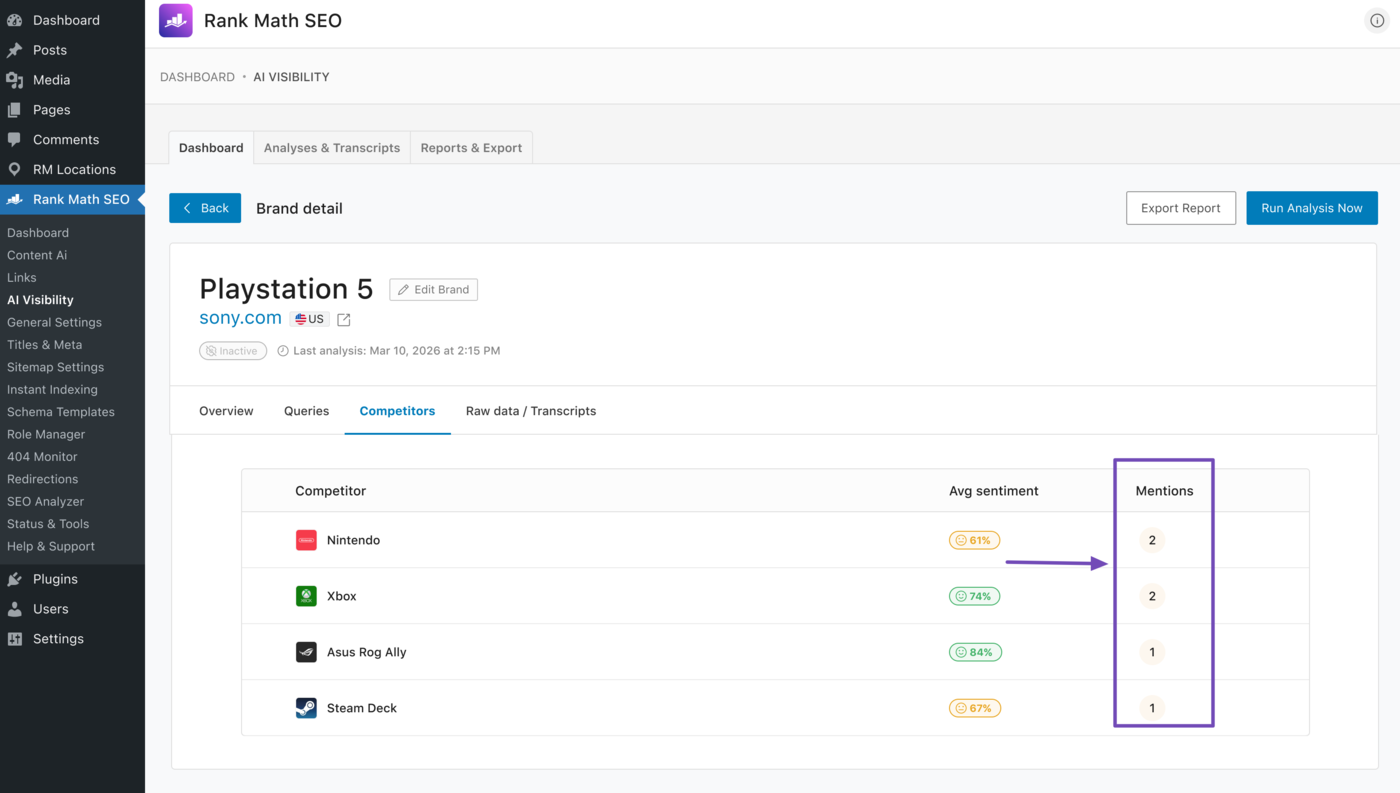Open the sony.com link
Viewport: 1400px width, 793px height.
coord(240,318)
